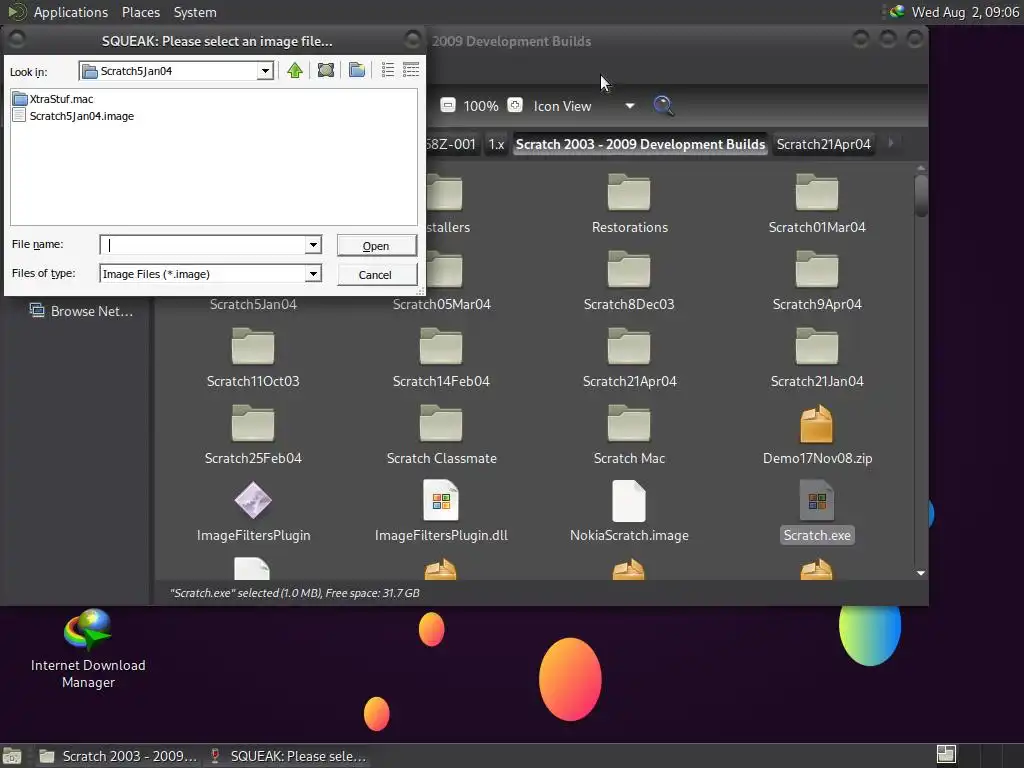Viewport: 1024px width, 768px height.
Task: Click the show desktop taskbar icon
Action: tap(12, 756)
